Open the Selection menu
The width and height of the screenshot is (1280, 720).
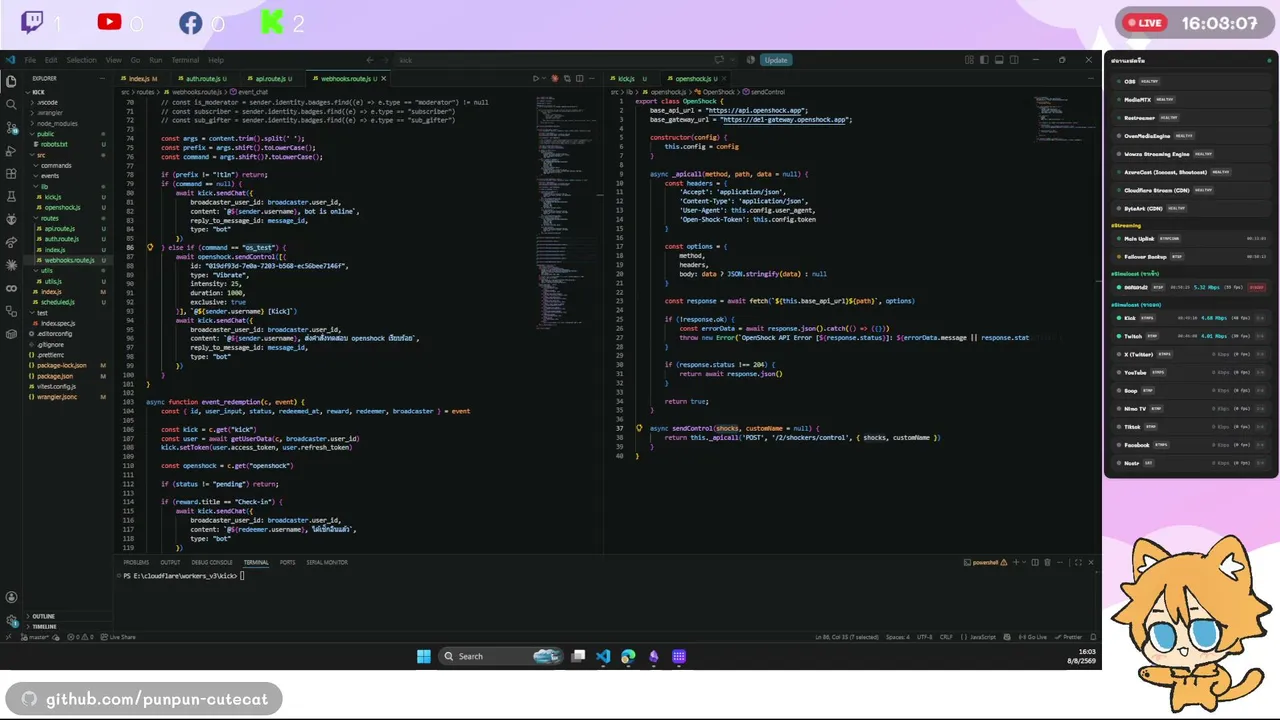(x=81, y=60)
